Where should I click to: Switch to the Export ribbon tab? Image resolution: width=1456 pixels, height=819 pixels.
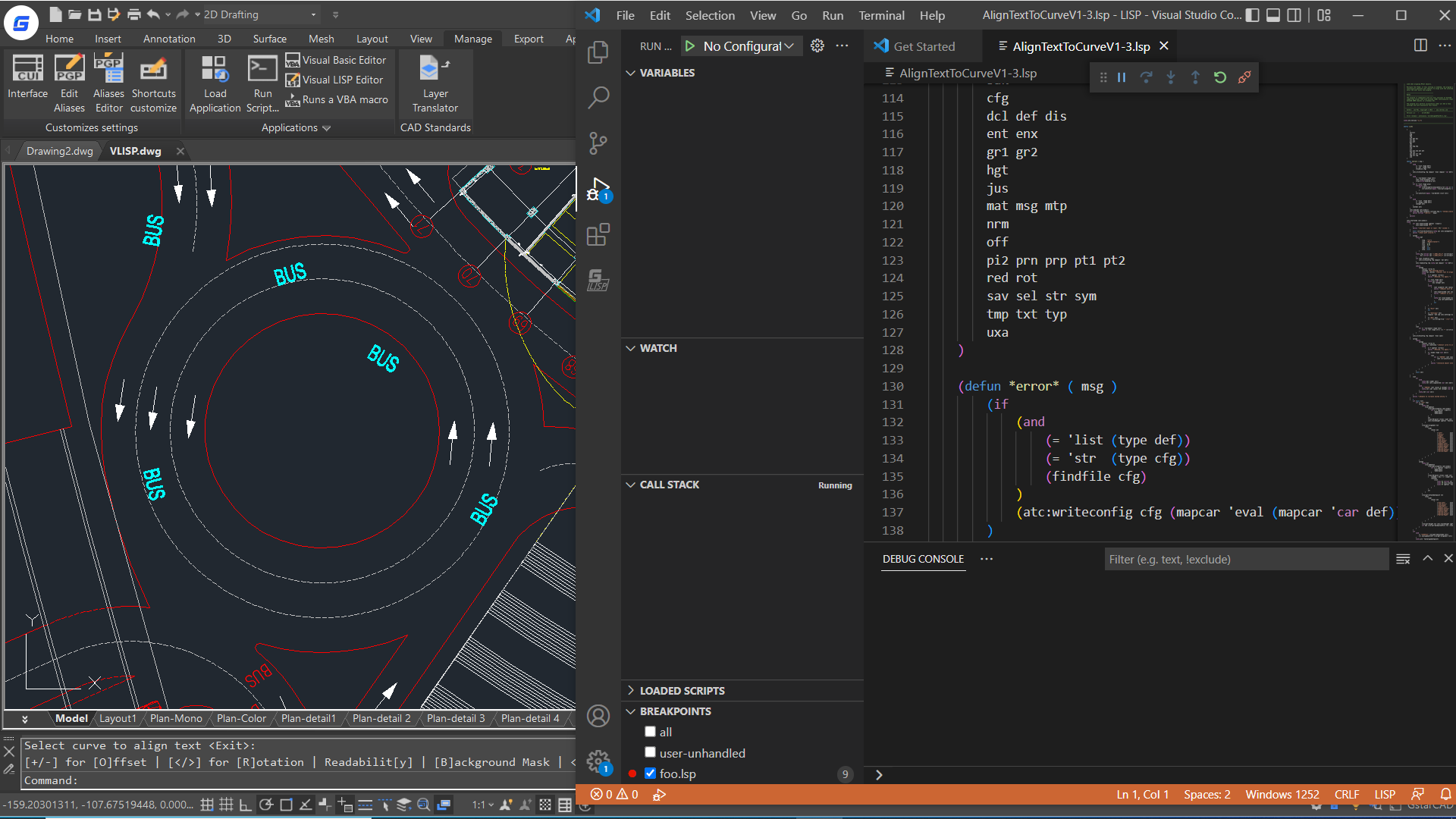click(x=529, y=39)
